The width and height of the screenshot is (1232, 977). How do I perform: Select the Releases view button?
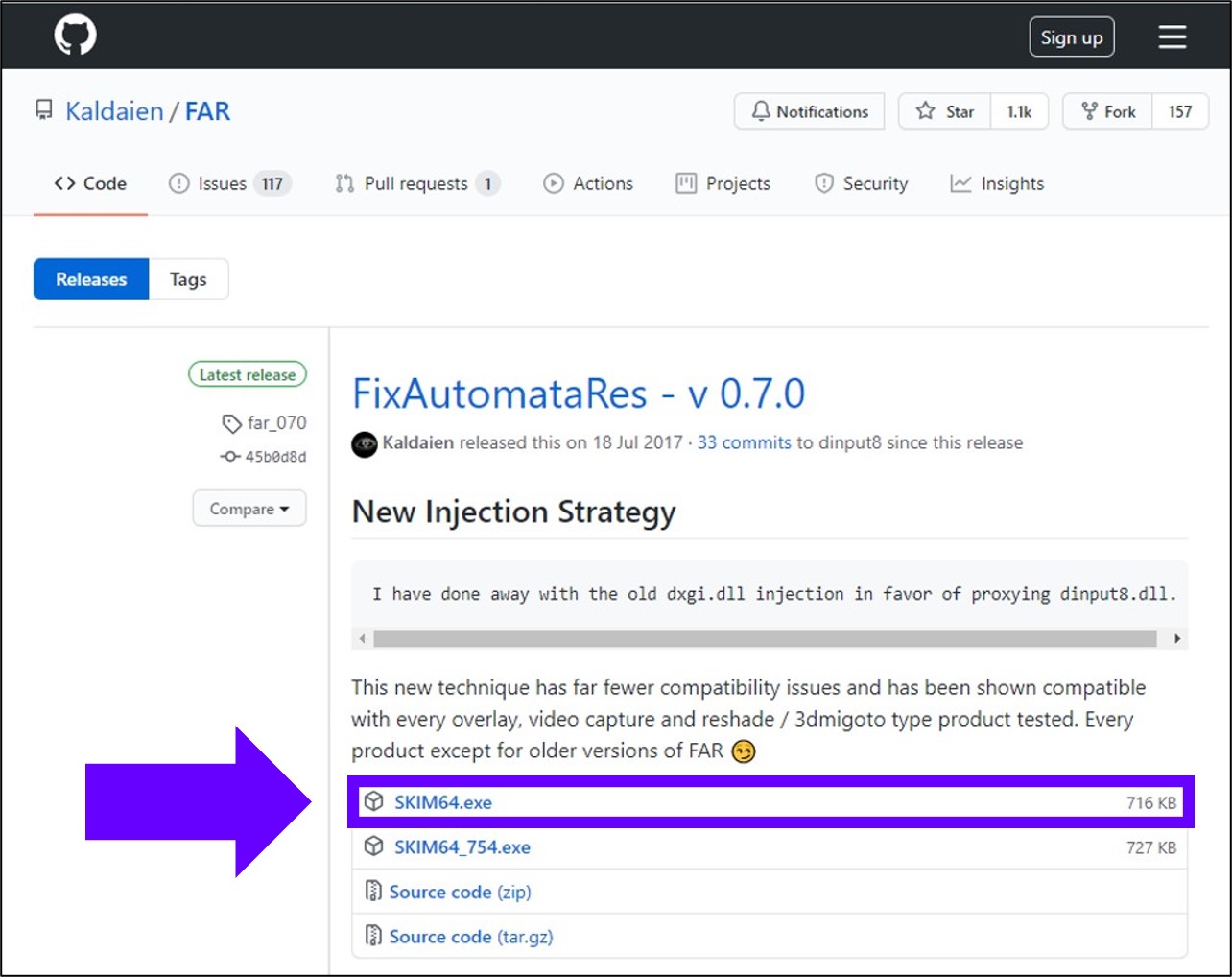[91, 279]
